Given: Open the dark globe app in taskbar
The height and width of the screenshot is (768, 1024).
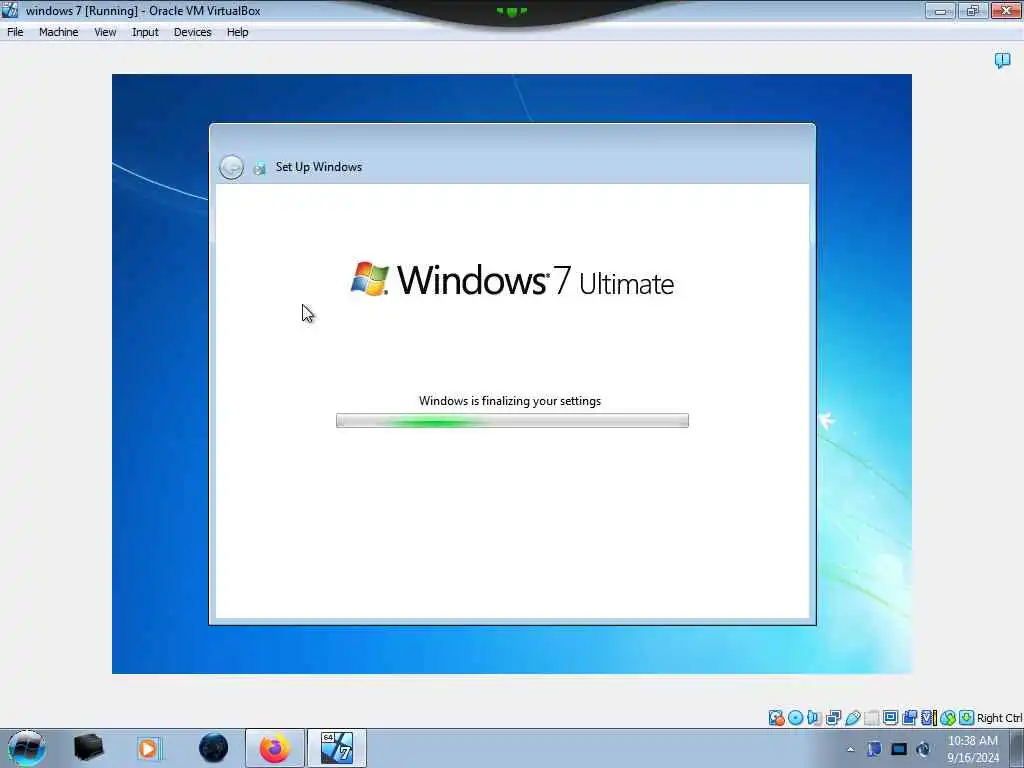Looking at the screenshot, I should (x=214, y=748).
